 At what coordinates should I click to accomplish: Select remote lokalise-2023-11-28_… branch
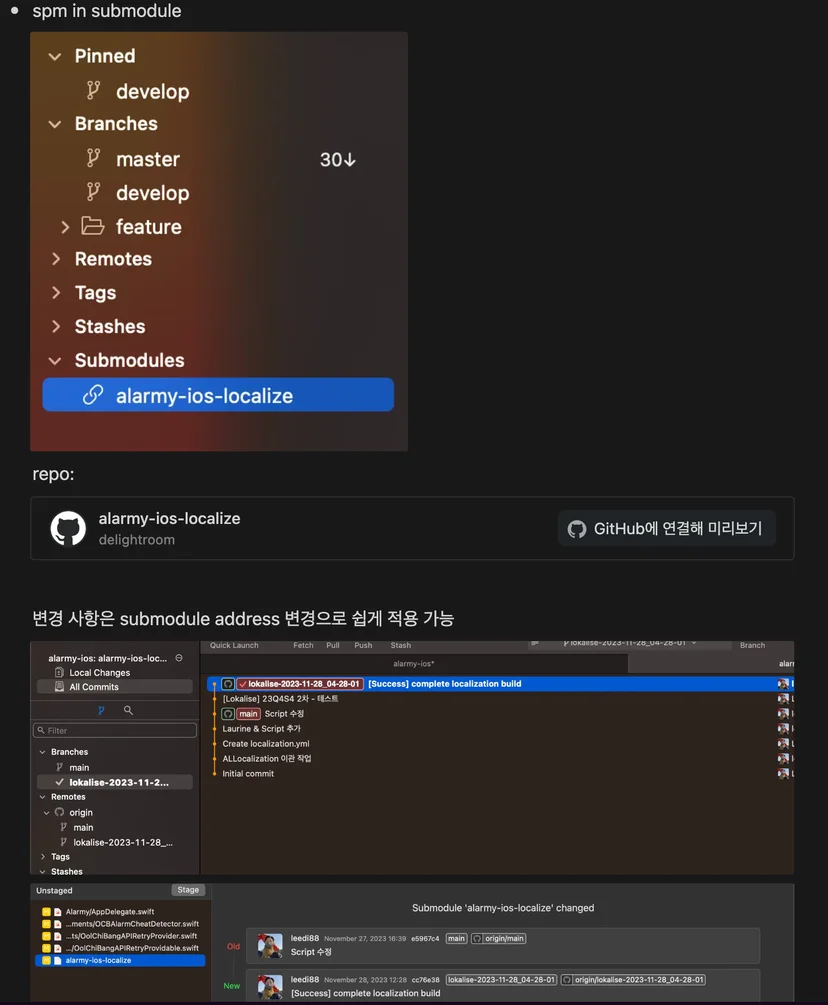click(123, 843)
